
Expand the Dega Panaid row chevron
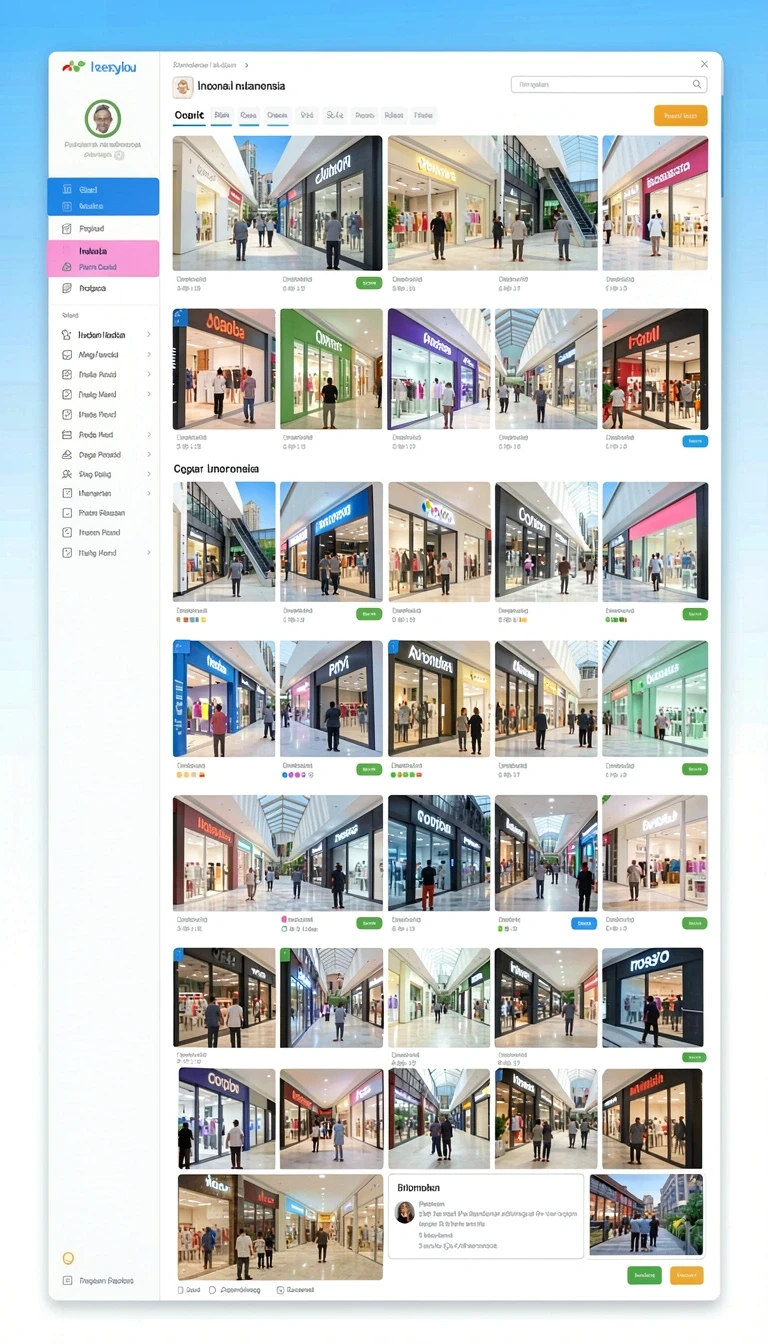(149, 455)
